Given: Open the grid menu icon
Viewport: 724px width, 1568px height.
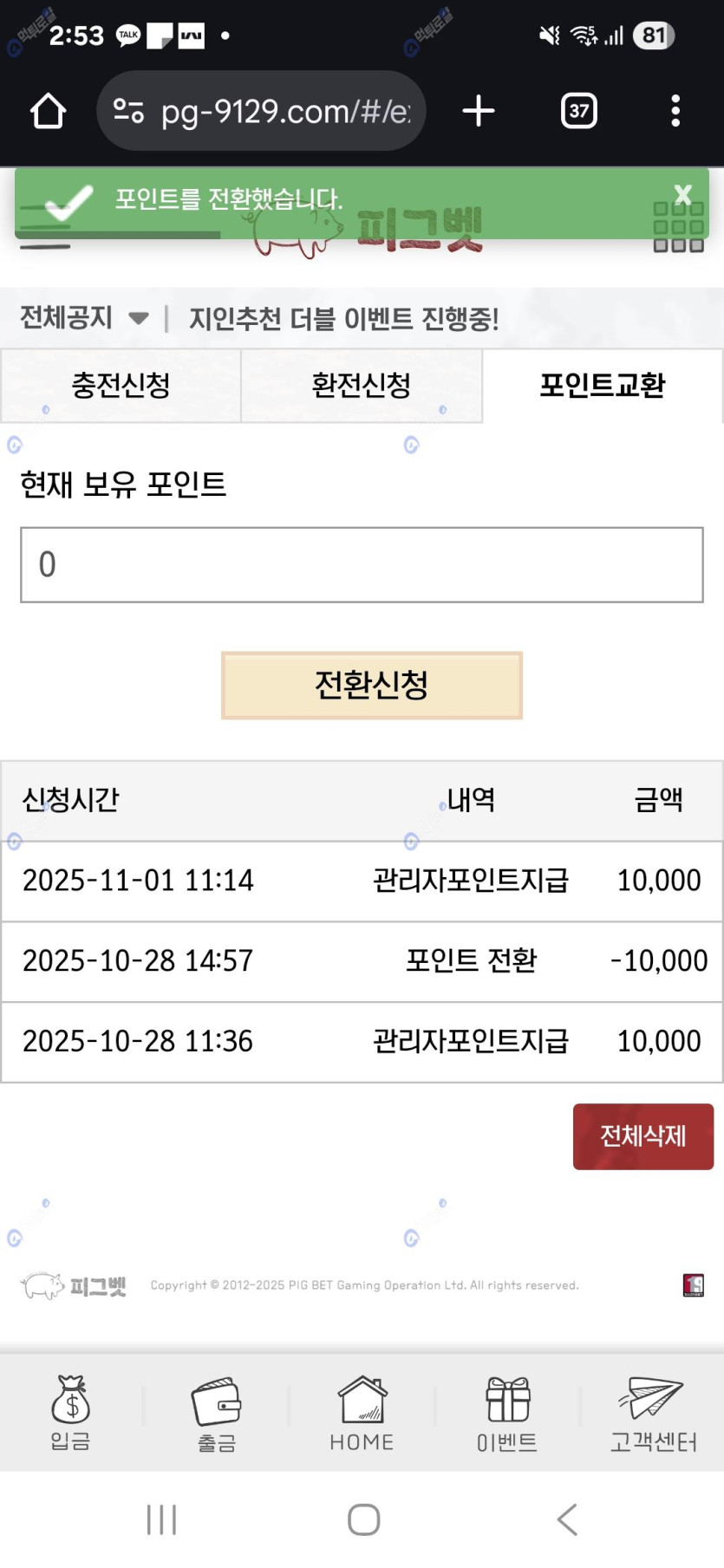Looking at the screenshot, I should click(678, 228).
